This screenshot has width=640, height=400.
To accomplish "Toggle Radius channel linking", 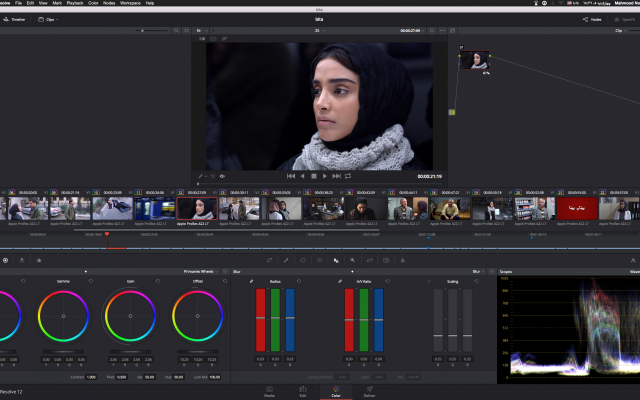I will coord(251,281).
